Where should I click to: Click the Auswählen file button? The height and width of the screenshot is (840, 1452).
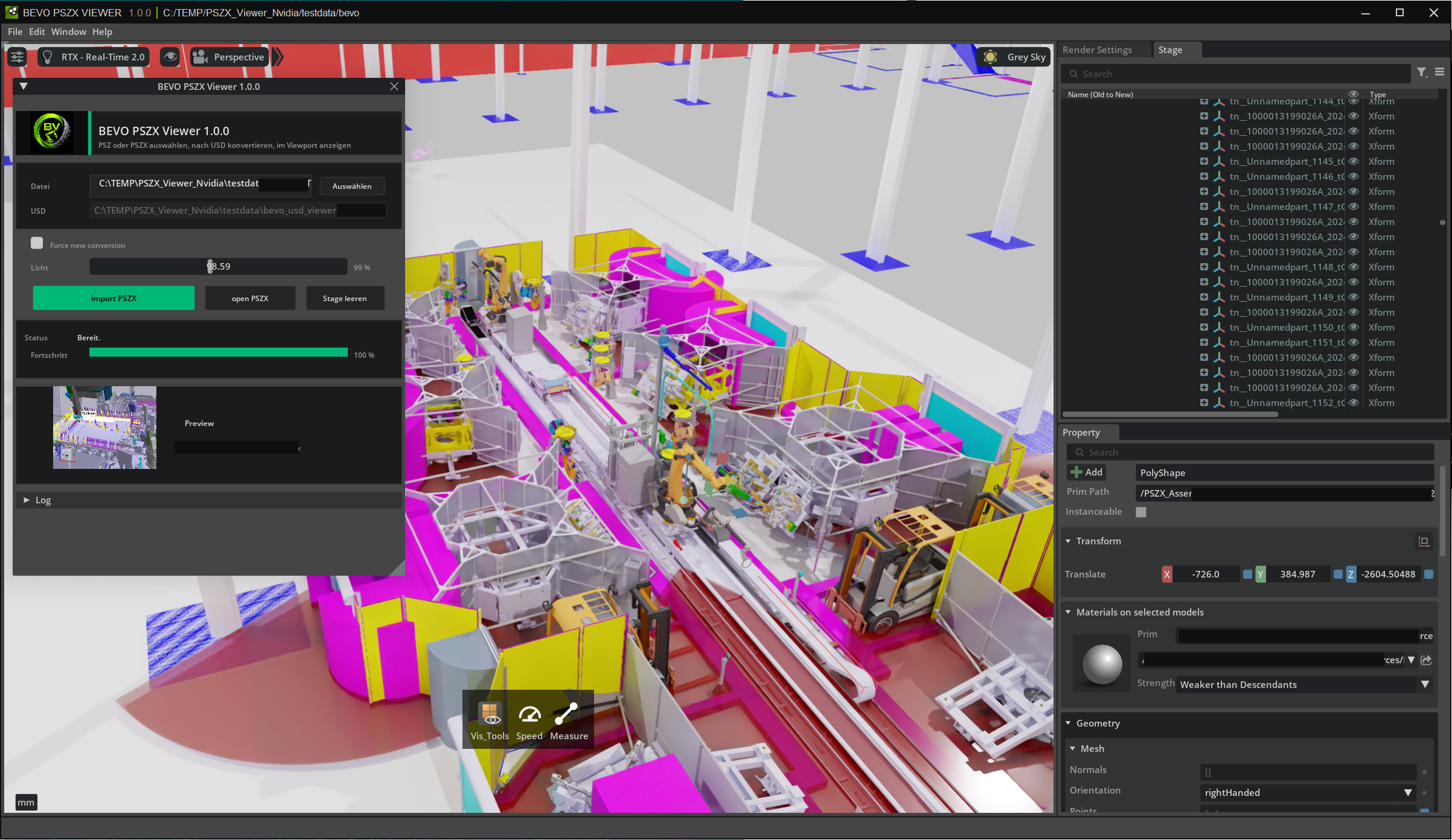[352, 186]
